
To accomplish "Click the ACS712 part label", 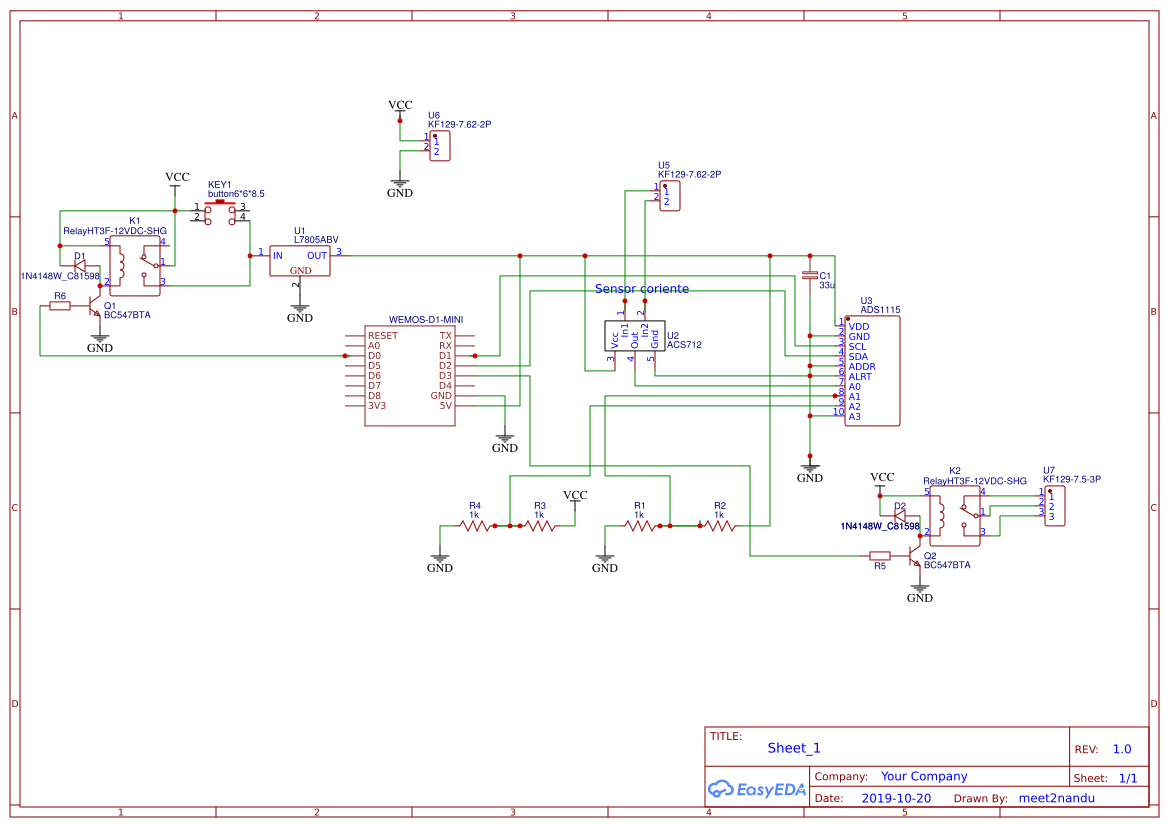I will (x=684, y=345).
